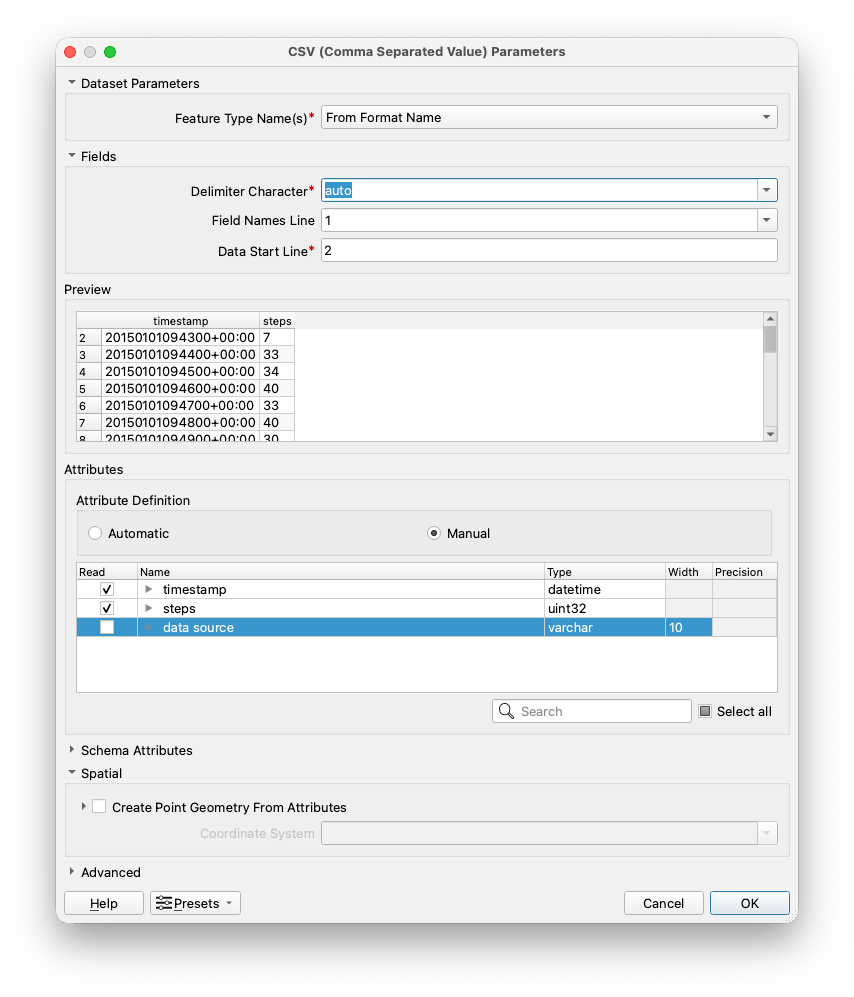Screen dimensions: 854x997
Task: Click the green zoom window button
Action: click(110, 52)
